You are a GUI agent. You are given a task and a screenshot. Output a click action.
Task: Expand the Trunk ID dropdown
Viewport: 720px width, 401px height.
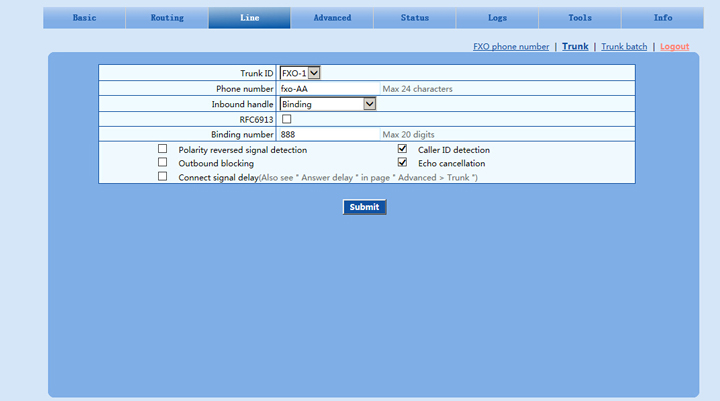(300, 73)
